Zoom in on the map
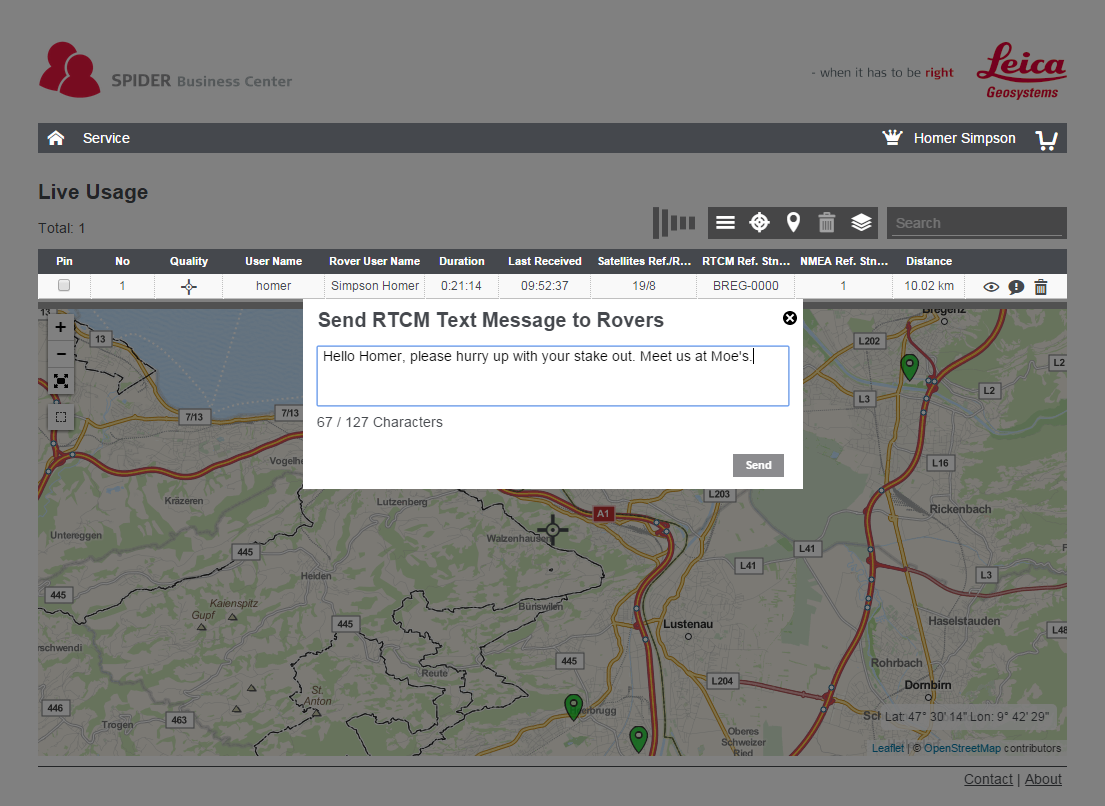Image resolution: width=1105 pixels, height=806 pixels. 61,327
